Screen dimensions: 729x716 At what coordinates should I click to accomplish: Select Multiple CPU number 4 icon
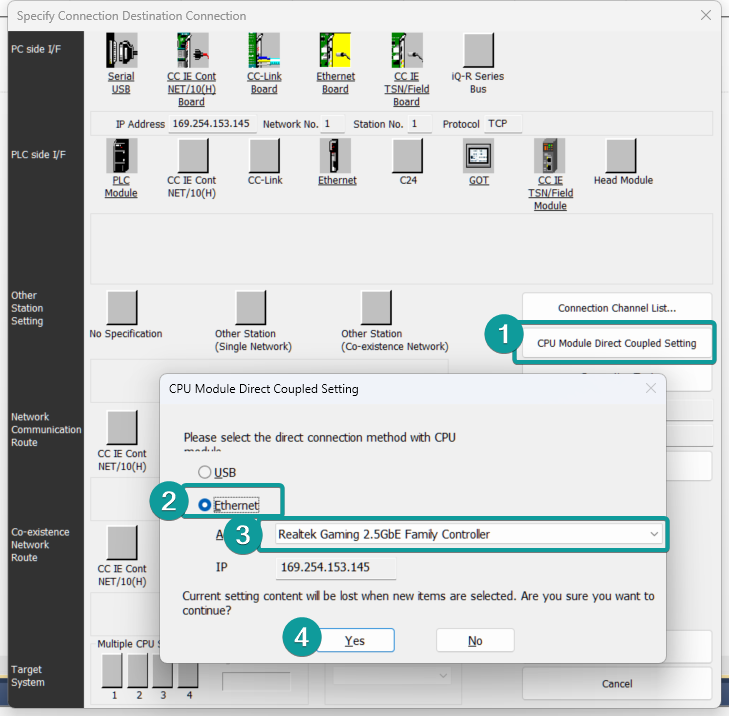point(188,674)
